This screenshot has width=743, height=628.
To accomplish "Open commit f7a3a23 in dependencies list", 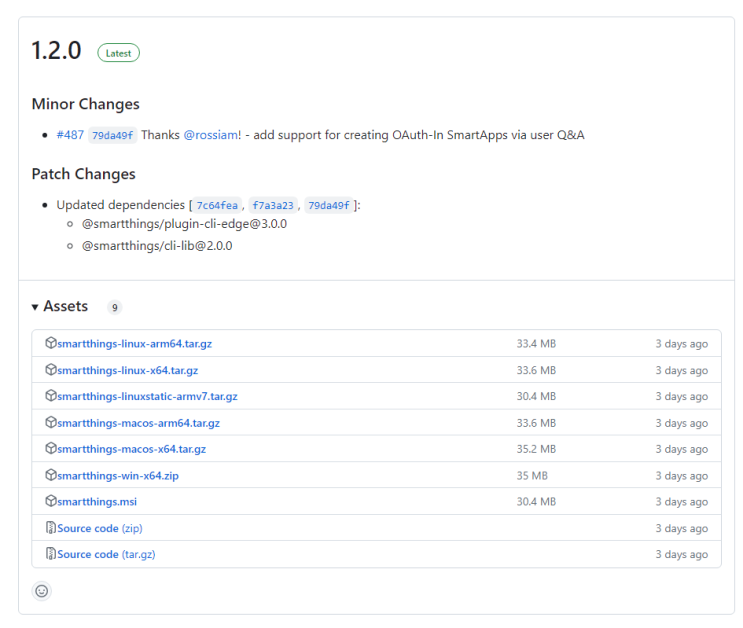I will [x=272, y=205].
